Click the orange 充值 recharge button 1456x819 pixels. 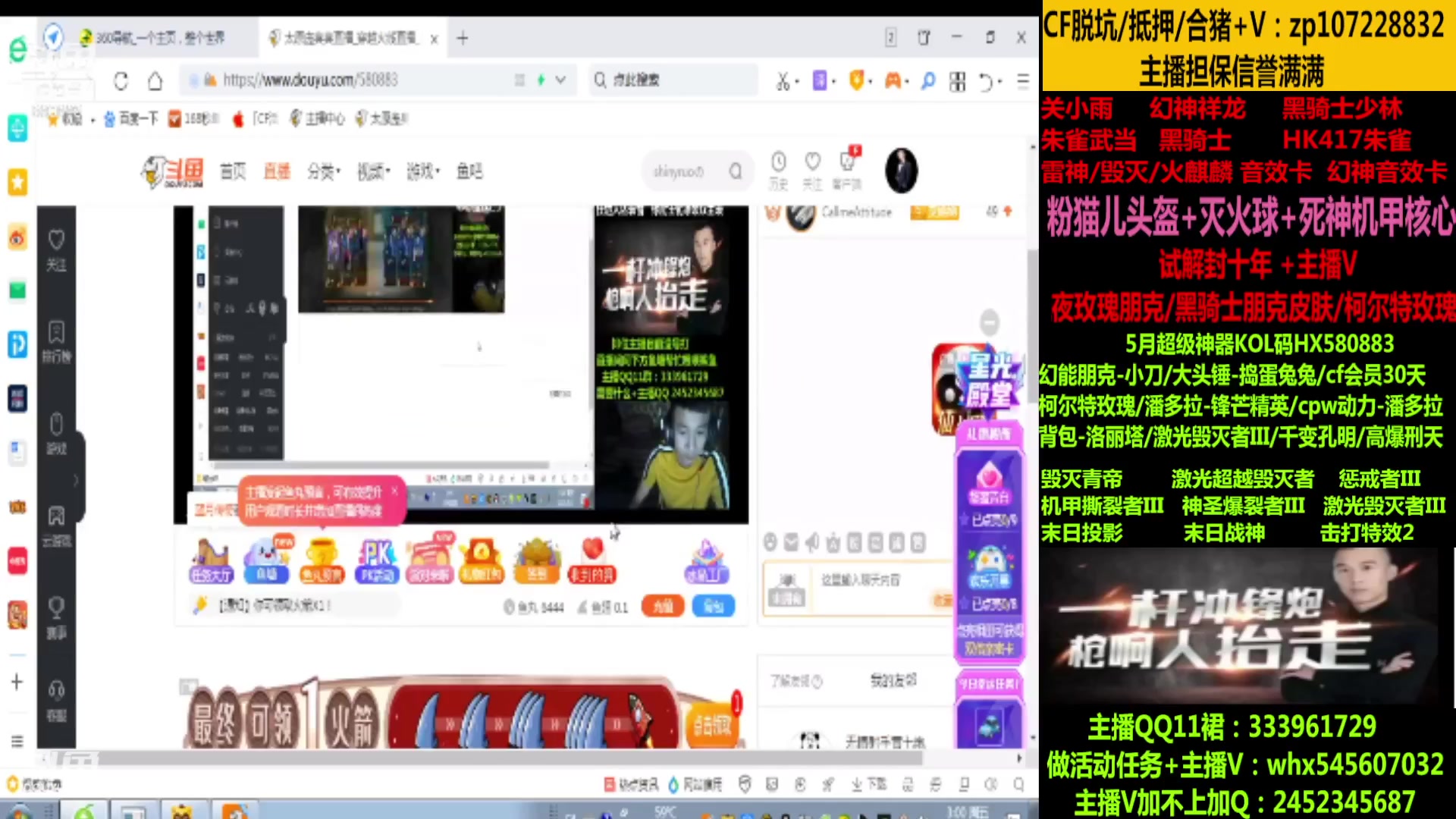pyautogui.click(x=663, y=606)
